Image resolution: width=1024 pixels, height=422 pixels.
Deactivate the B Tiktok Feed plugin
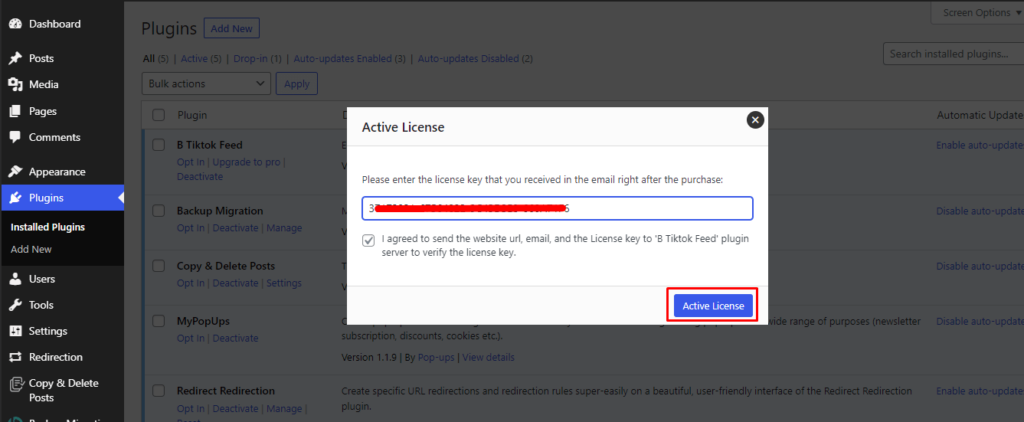coord(200,176)
